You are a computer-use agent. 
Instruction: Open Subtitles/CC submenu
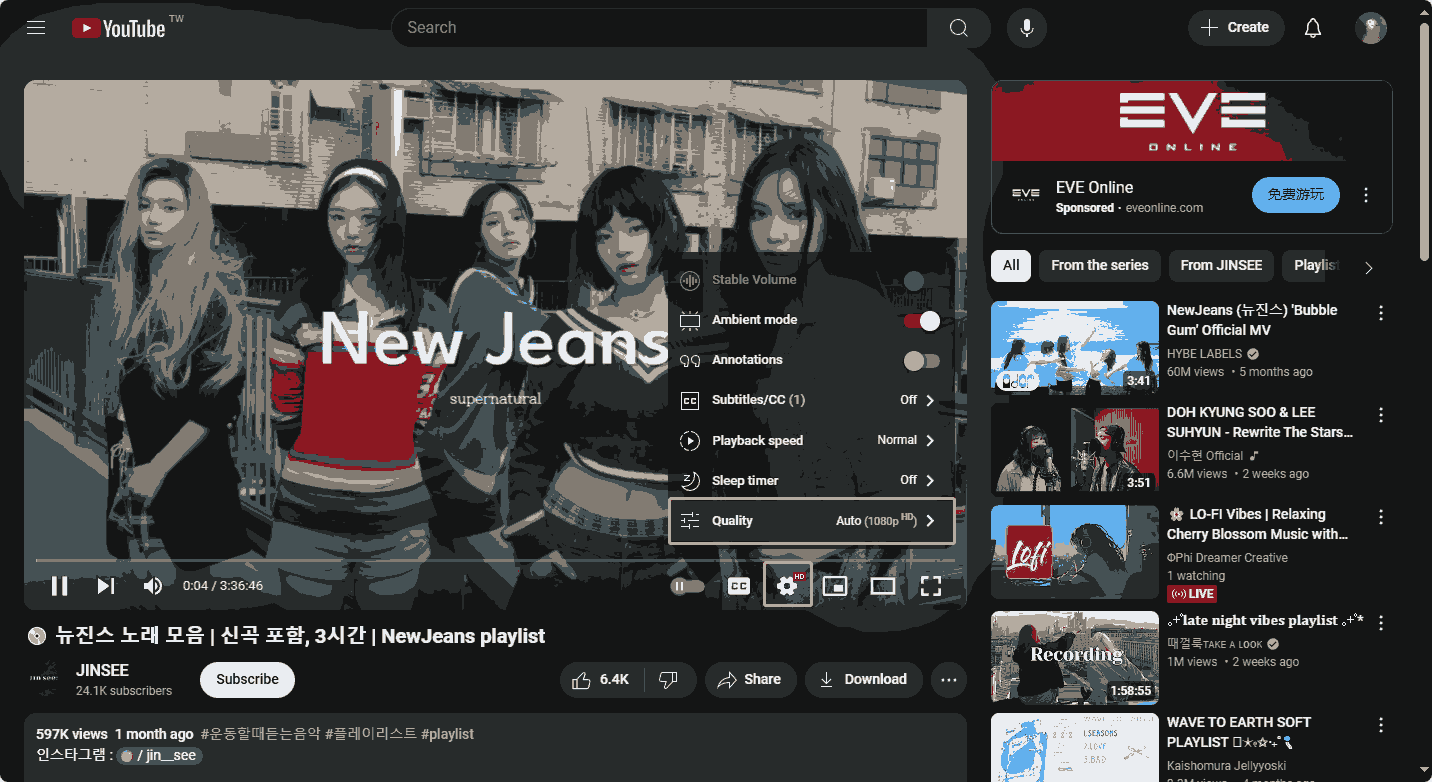[811, 400]
